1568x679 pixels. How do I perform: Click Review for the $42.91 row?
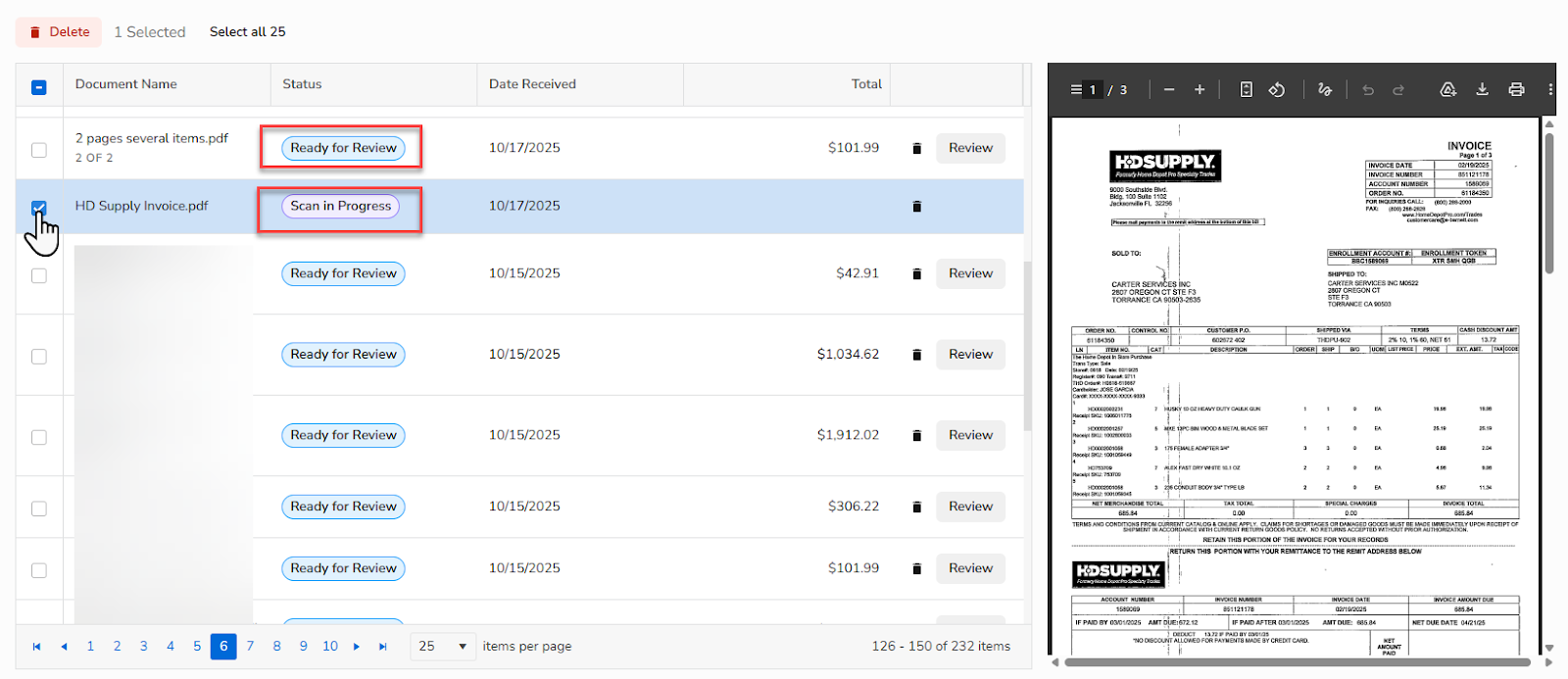pos(970,273)
